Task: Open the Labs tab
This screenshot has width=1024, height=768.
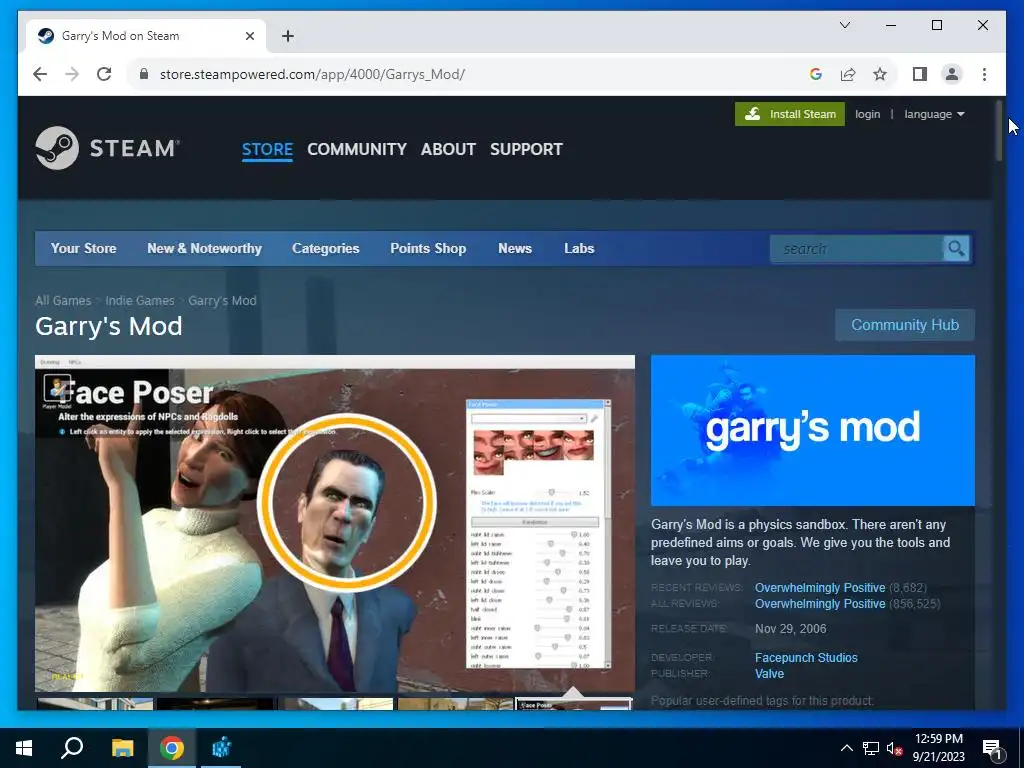Action: click(x=579, y=248)
